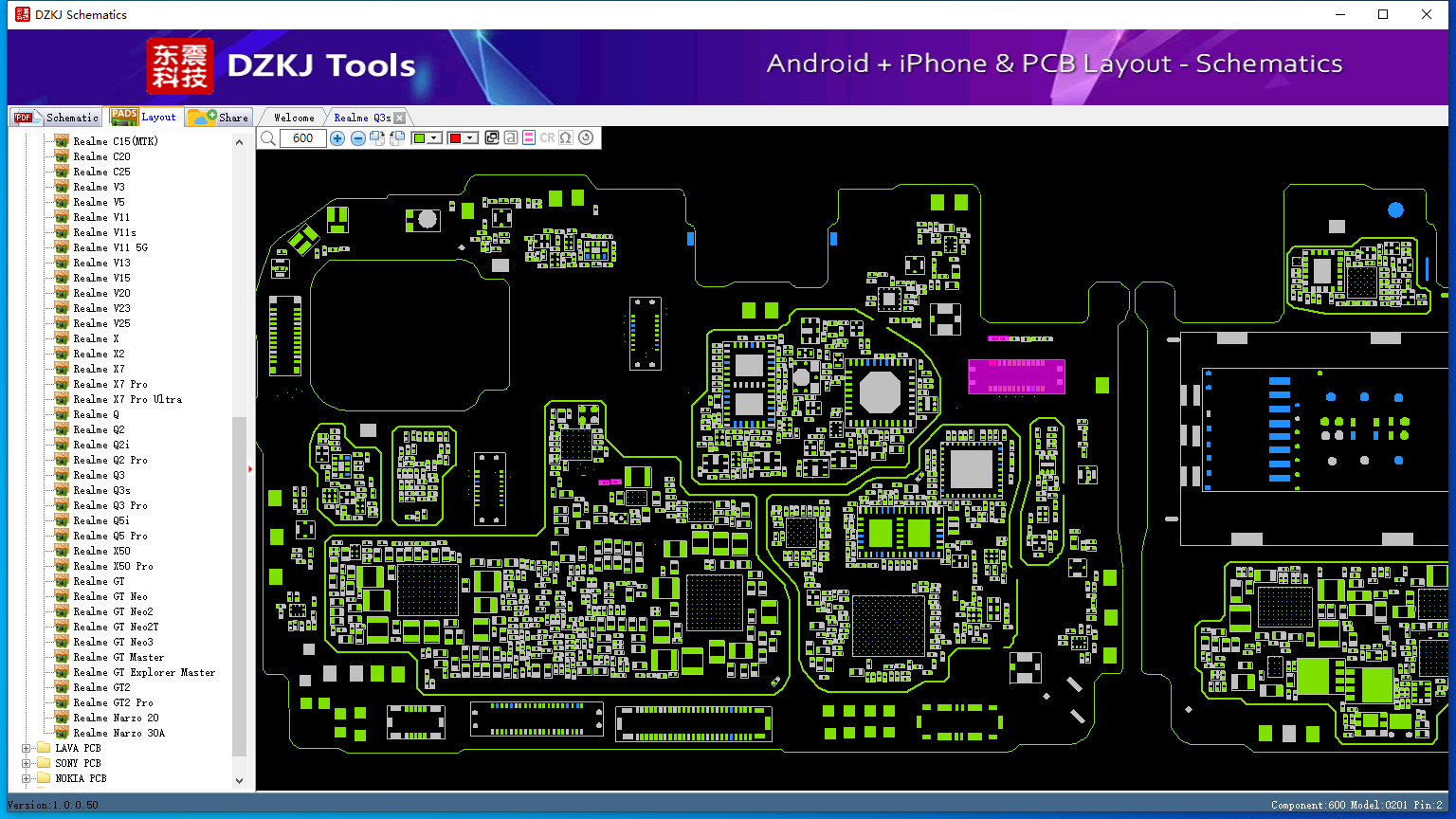Viewport: 1456px width, 819px height.
Task: Toggle the CR component display
Action: coord(547,138)
